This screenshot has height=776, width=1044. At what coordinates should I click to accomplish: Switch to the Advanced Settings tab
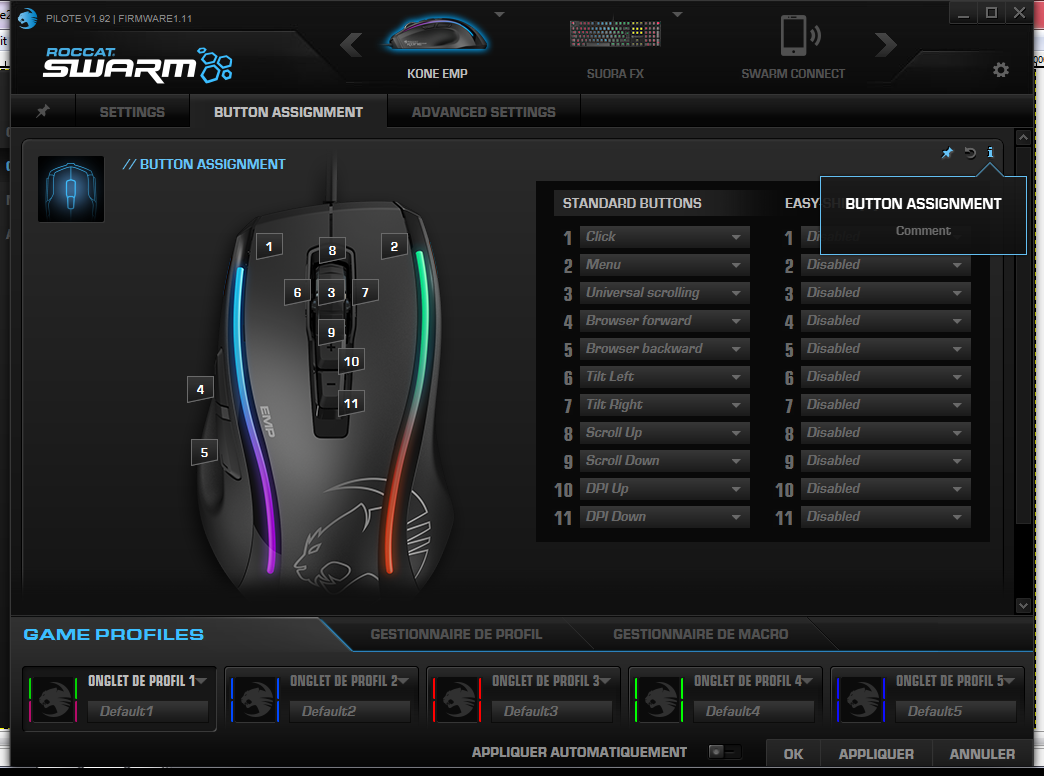483,112
